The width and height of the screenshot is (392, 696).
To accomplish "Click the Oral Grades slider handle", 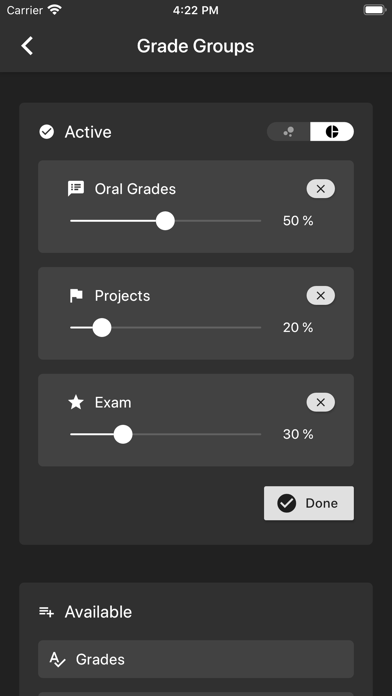I will (166, 221).
